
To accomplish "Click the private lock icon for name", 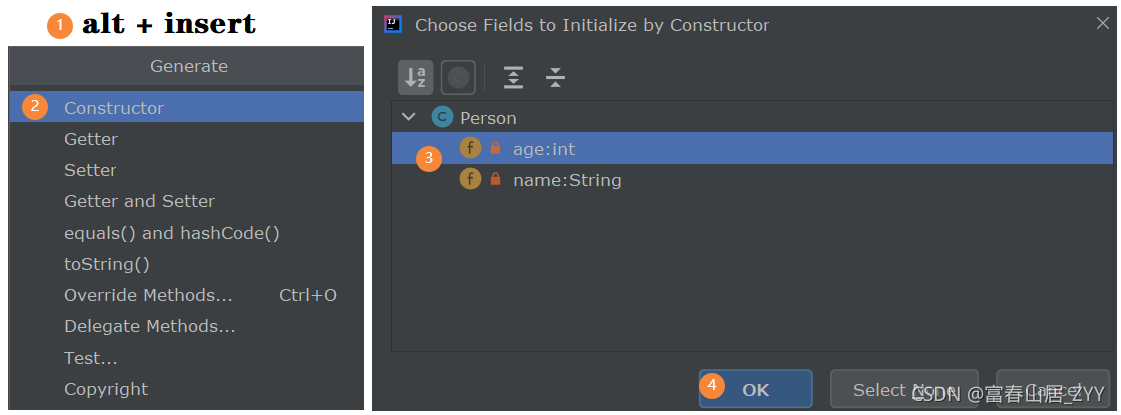I will (495, 179).
